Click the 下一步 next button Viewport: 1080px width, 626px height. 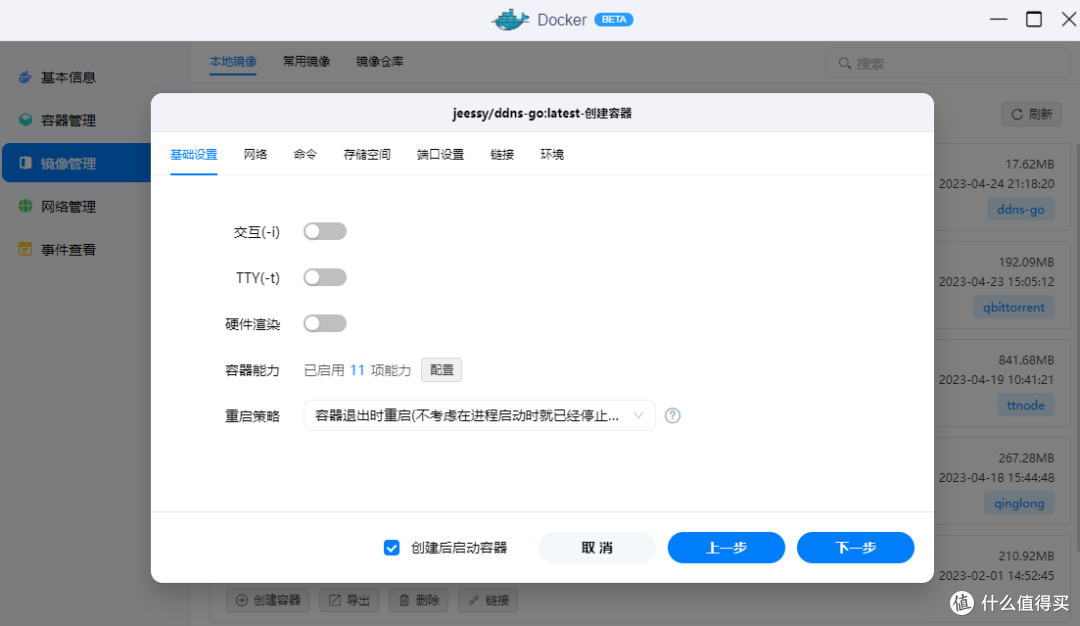(855, 547)
